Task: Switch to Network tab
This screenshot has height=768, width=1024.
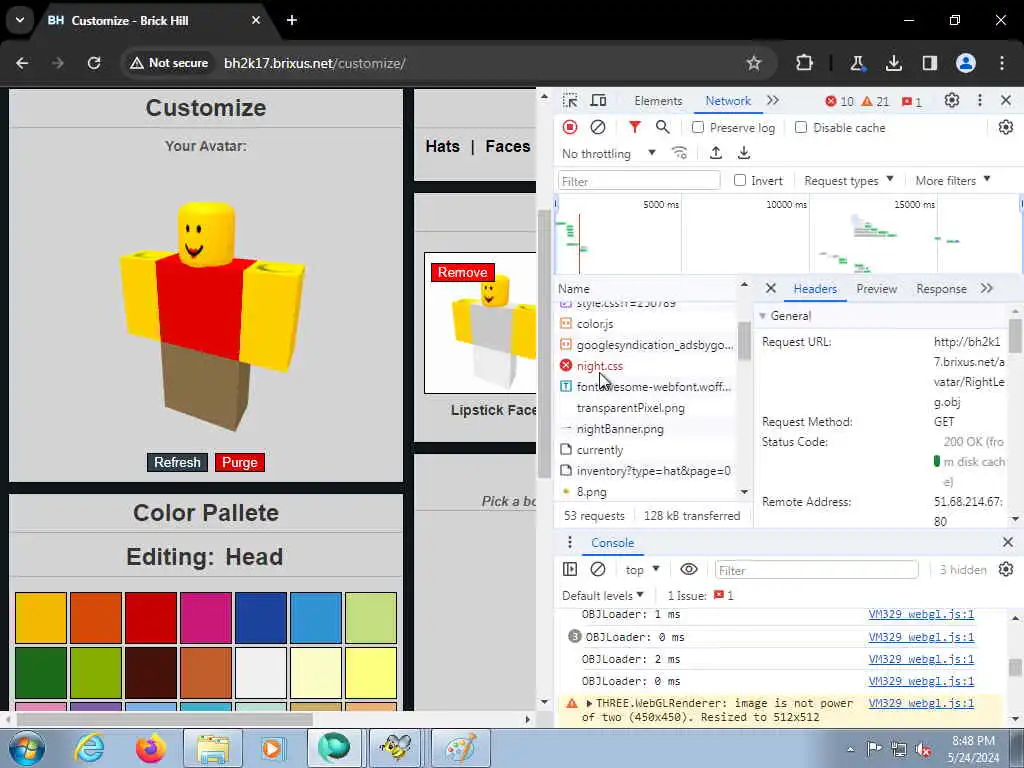Action: (728, 101)
